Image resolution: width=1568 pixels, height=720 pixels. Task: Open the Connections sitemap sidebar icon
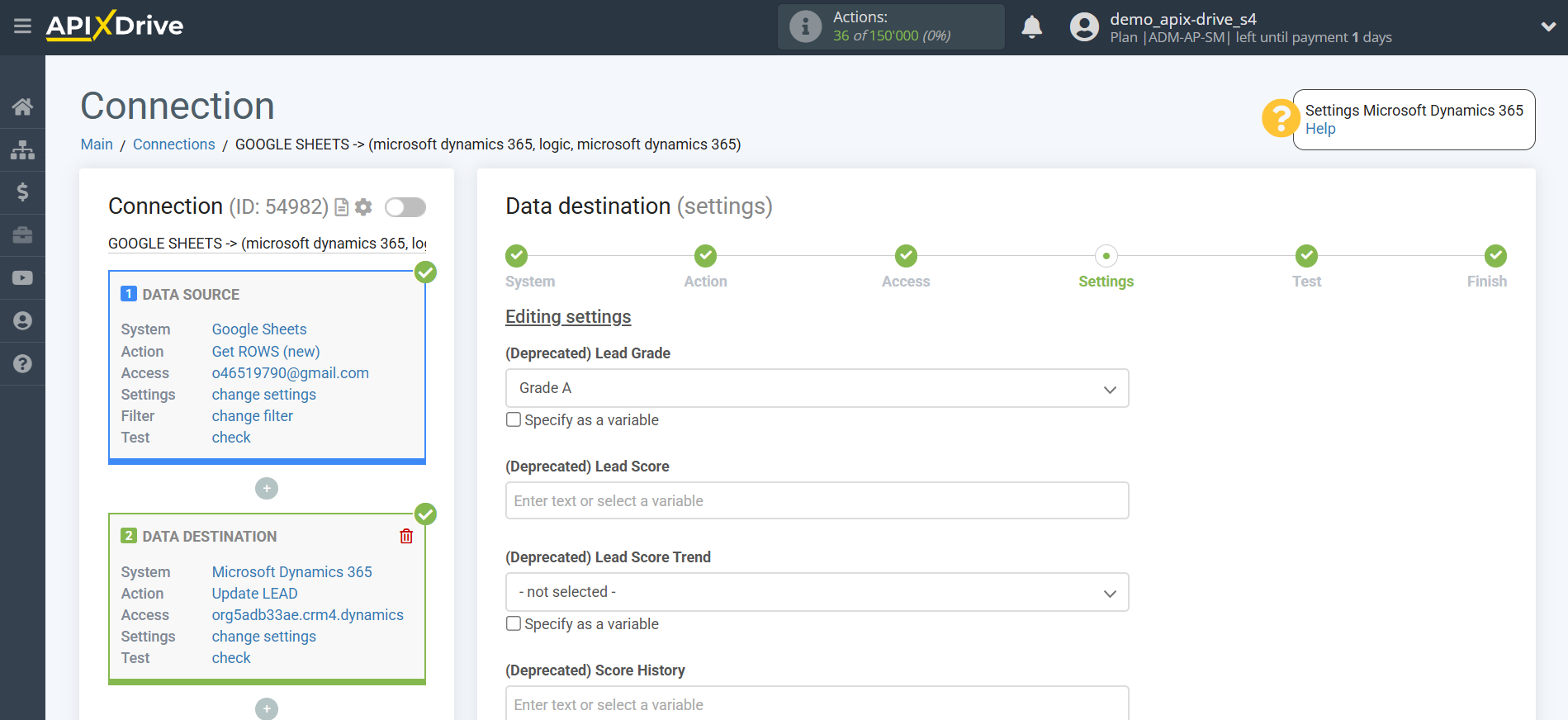point(22,149)
